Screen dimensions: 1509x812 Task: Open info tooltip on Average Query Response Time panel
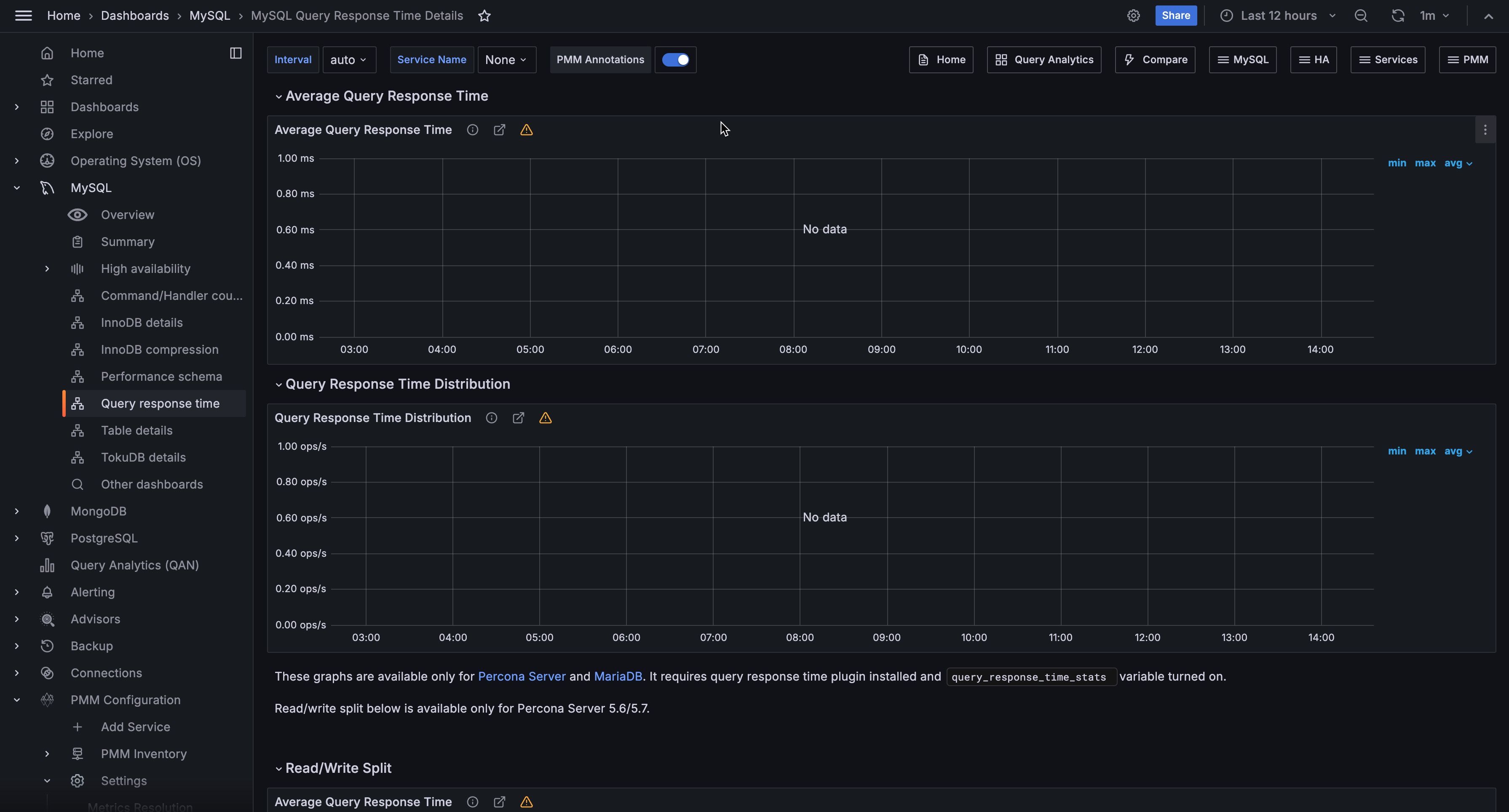click(472, 130)
